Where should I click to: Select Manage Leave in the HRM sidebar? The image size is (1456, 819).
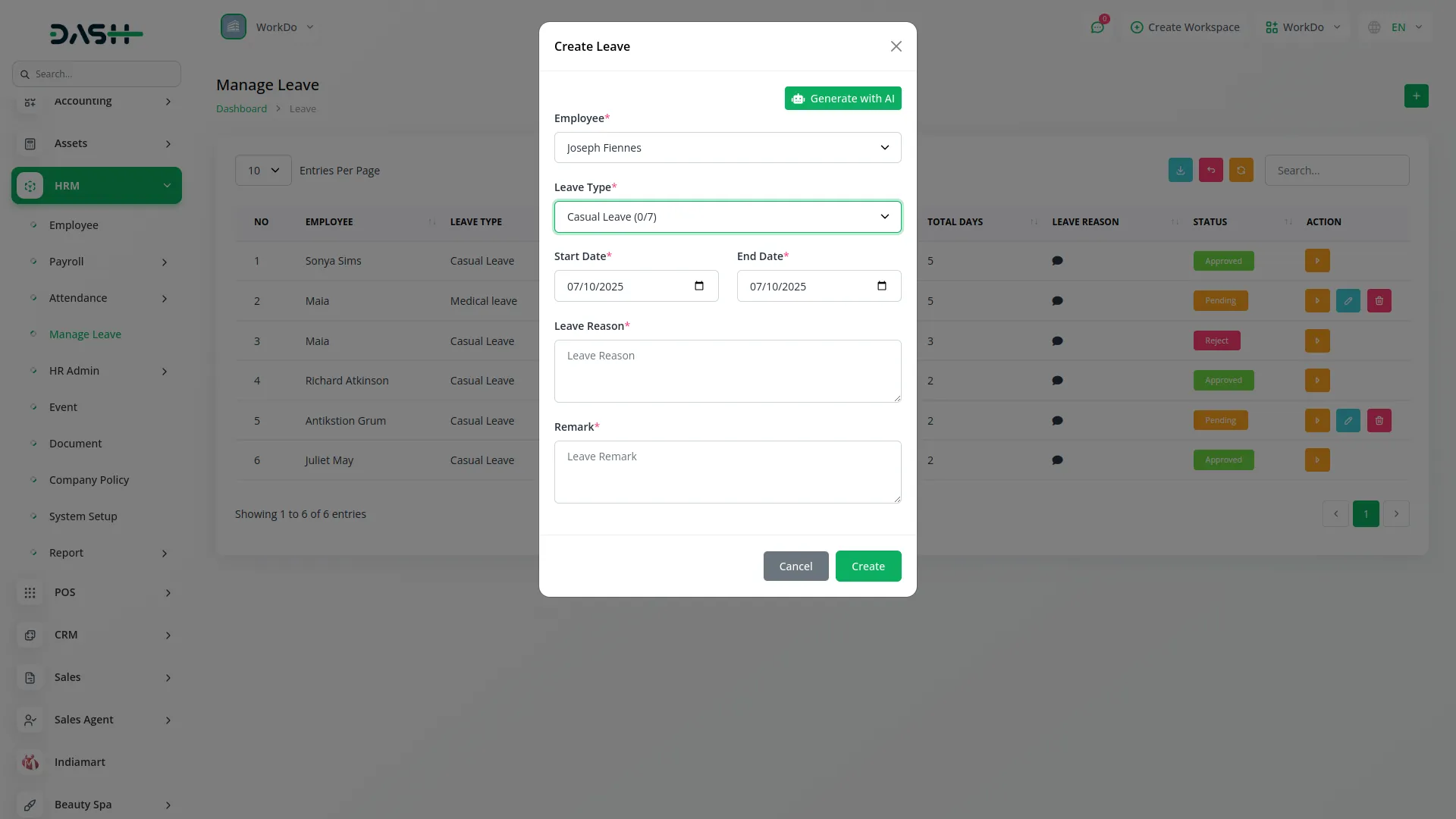85,334
